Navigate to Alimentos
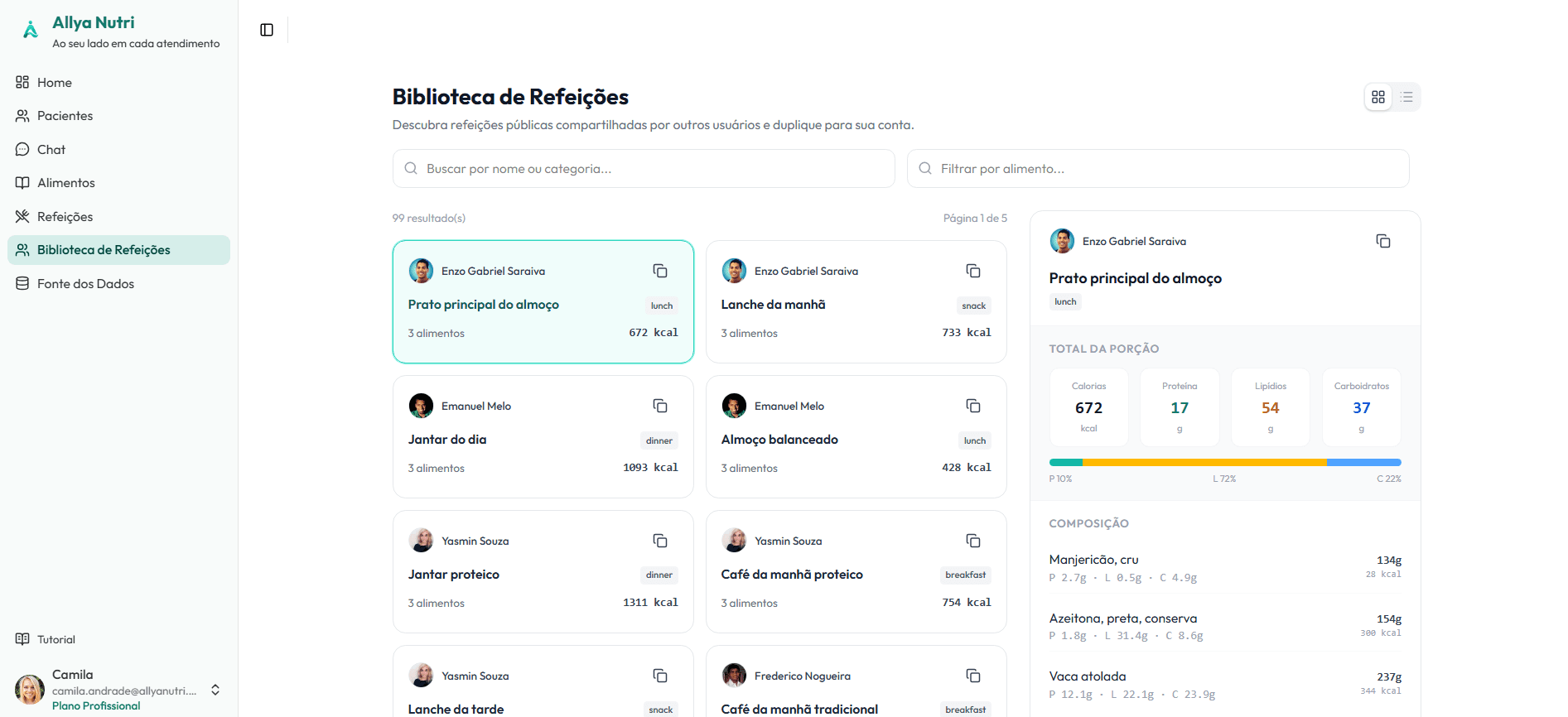Screen dimensions: 1568x717 118,183
